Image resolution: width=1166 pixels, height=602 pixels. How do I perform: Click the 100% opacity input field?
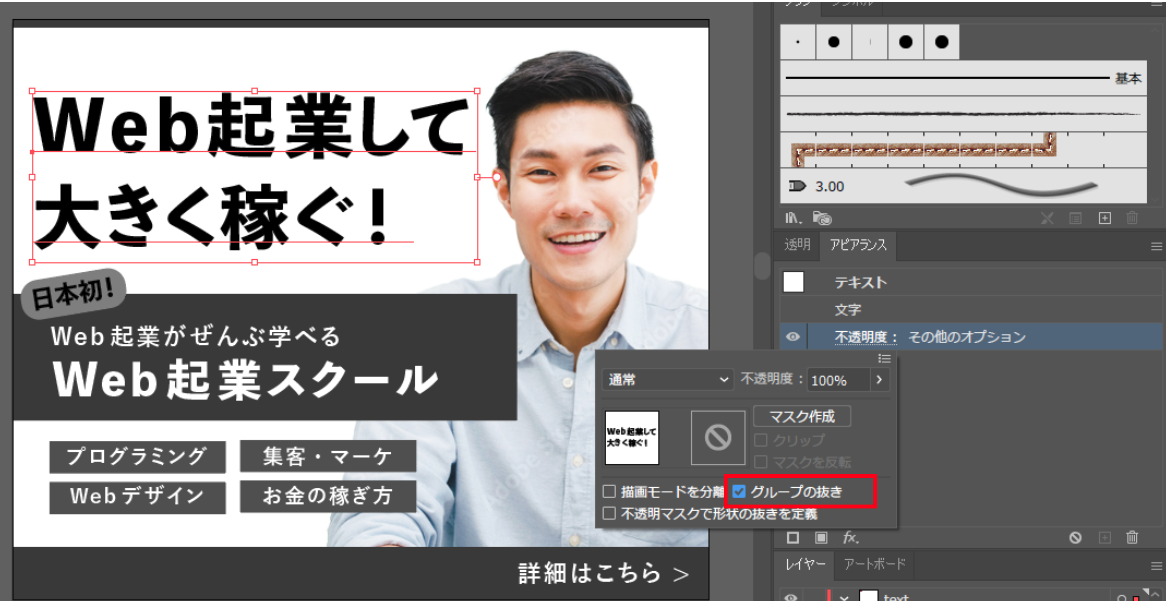click(x=838, y=380)
